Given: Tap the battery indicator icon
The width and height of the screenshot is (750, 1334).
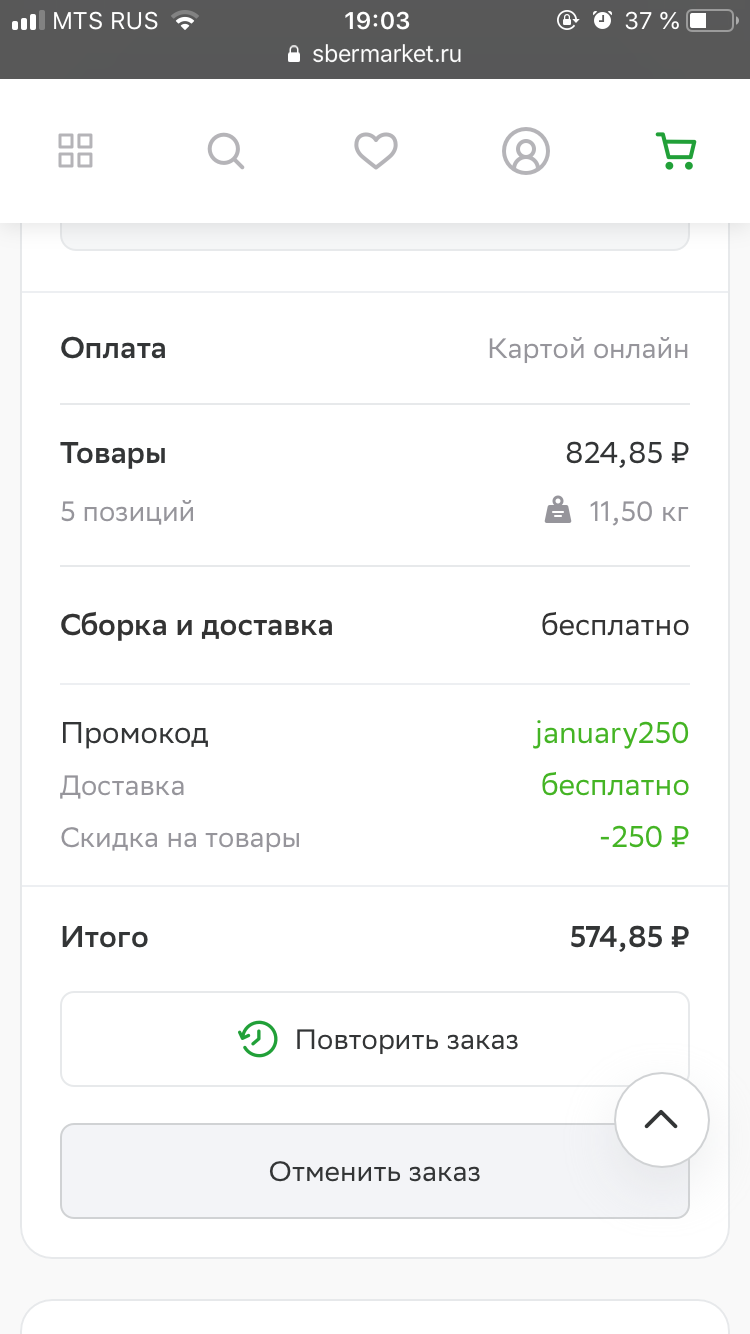Looking at the screenshot, I should coord(713,20).
